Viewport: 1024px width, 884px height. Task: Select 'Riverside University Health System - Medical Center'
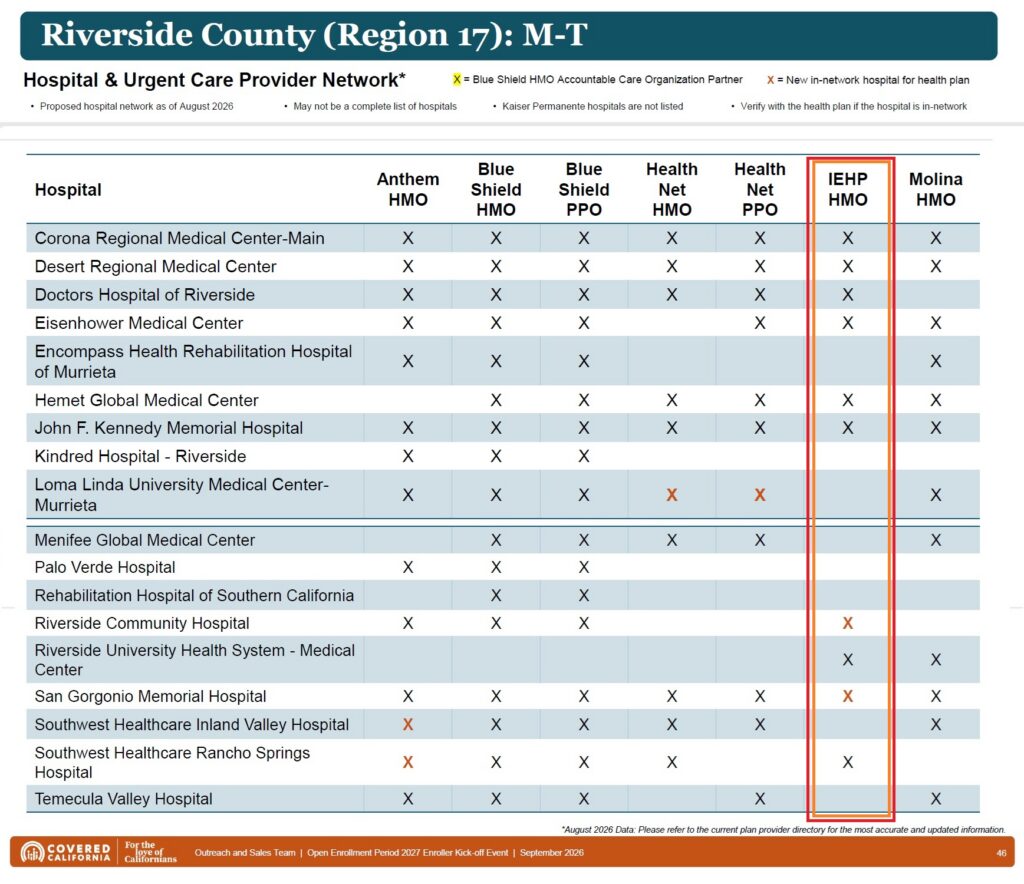(x=195, y=660)
